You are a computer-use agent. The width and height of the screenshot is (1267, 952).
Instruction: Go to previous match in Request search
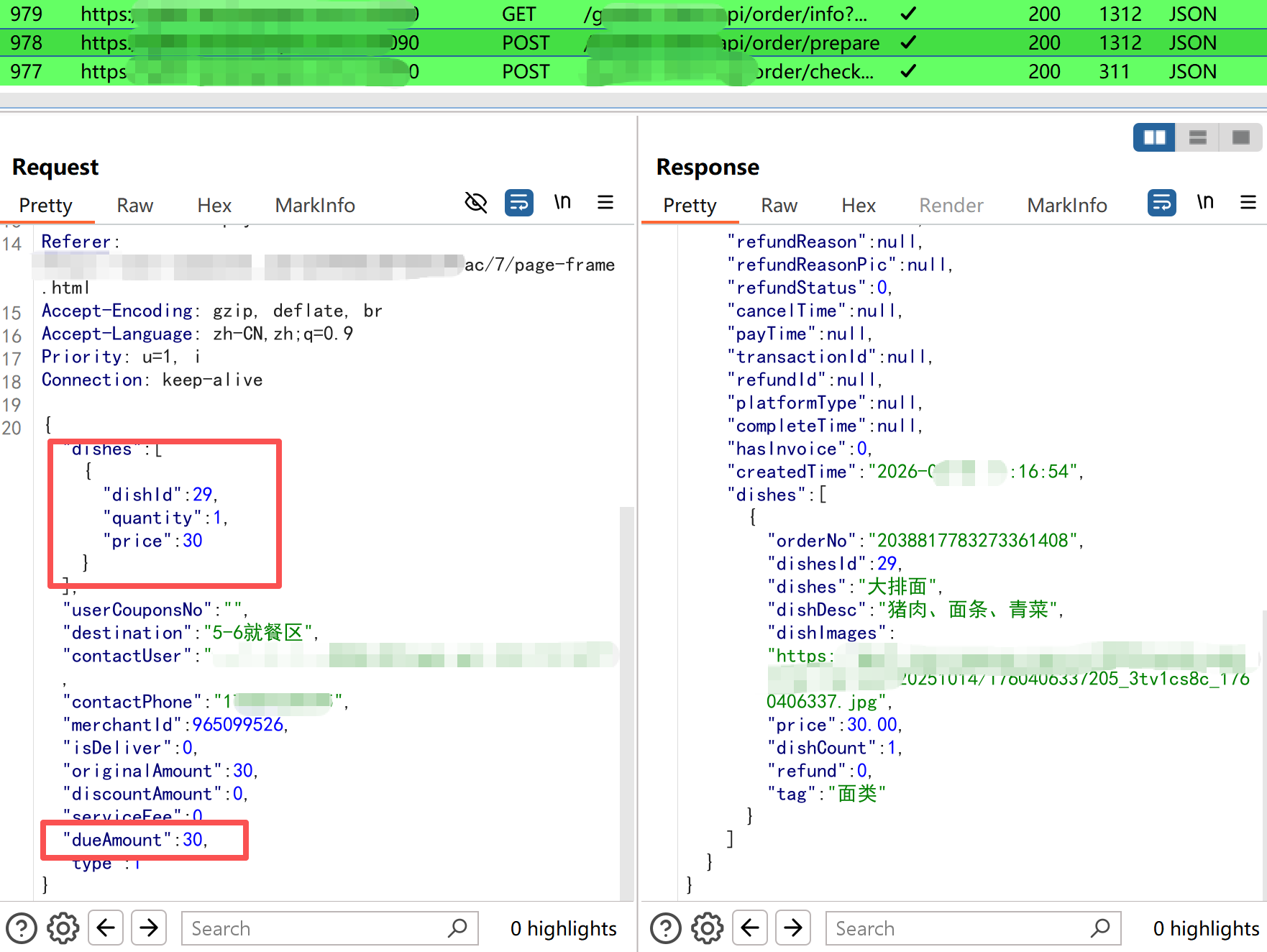pyautogui.click(x=106, y=928)
